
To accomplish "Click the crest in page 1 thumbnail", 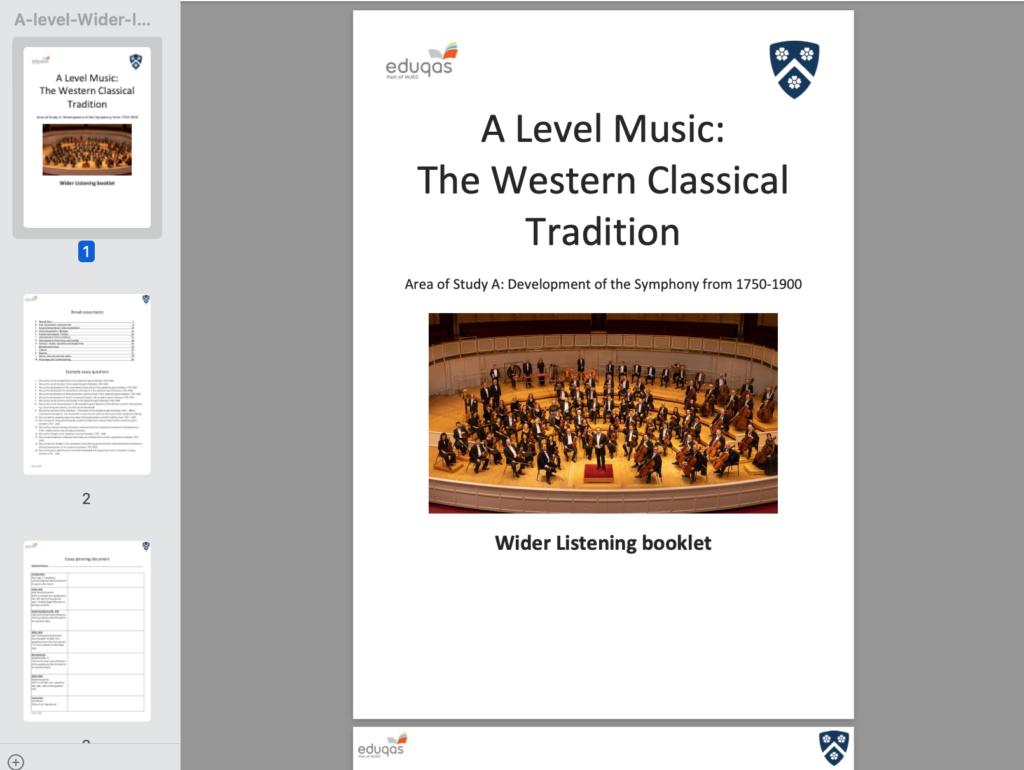I will pyautogui.click(x=136, y=61).
